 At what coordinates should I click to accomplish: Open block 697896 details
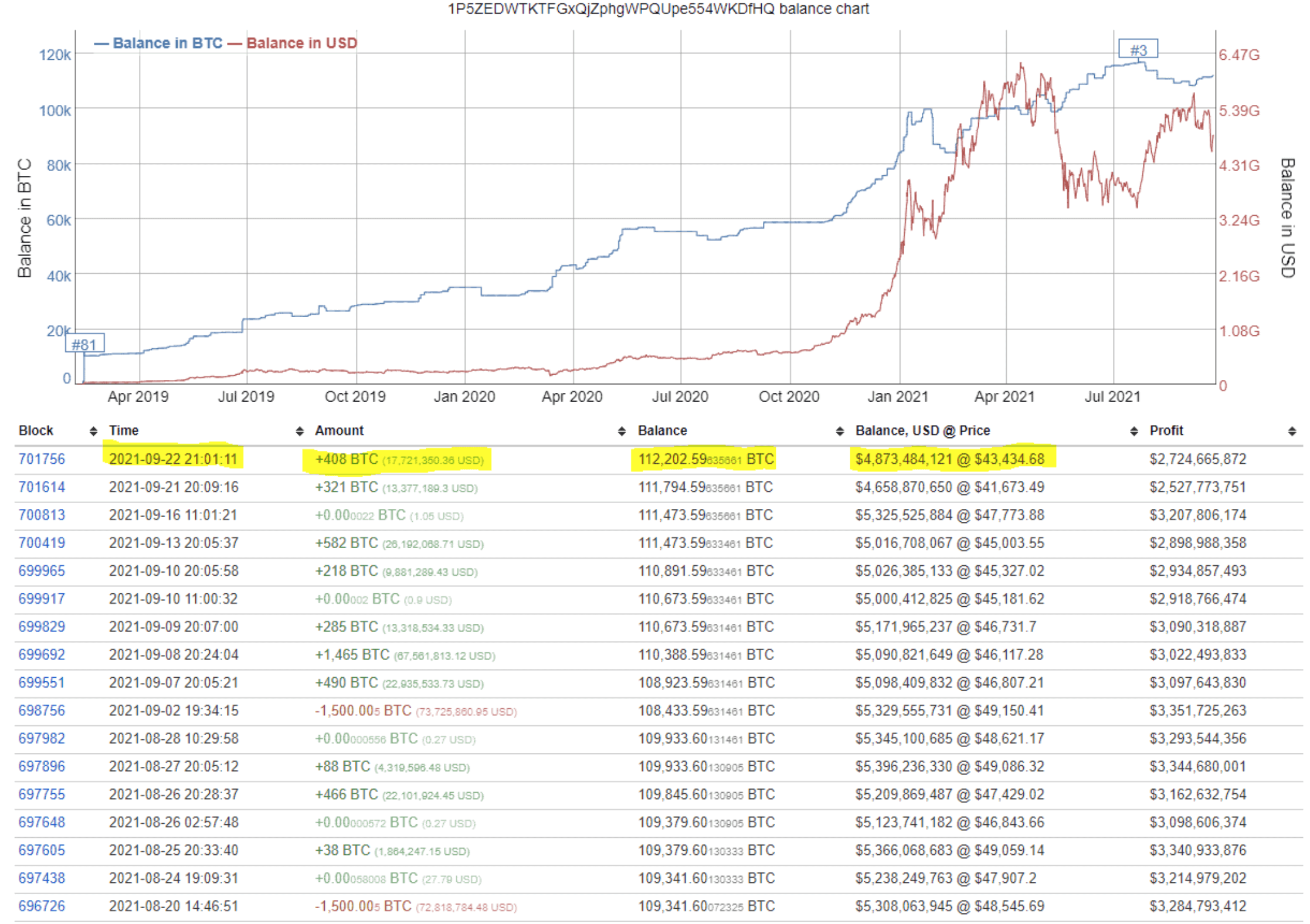click(x=42, y=766)
